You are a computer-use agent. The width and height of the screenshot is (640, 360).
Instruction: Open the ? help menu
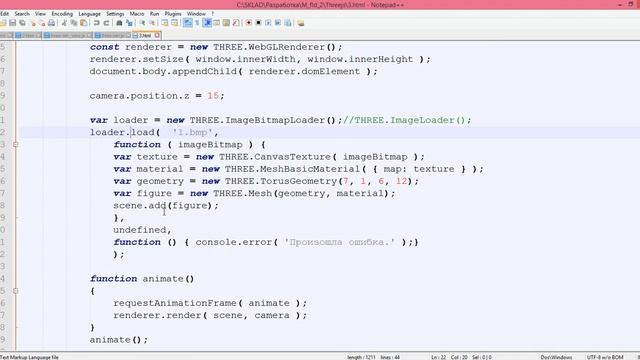[213, 13]
